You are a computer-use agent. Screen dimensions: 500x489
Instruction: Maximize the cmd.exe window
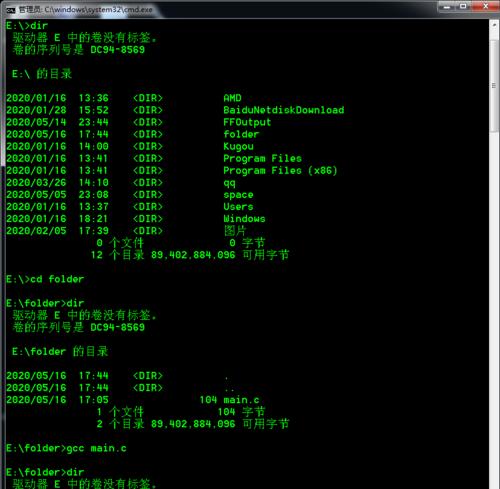463,6
